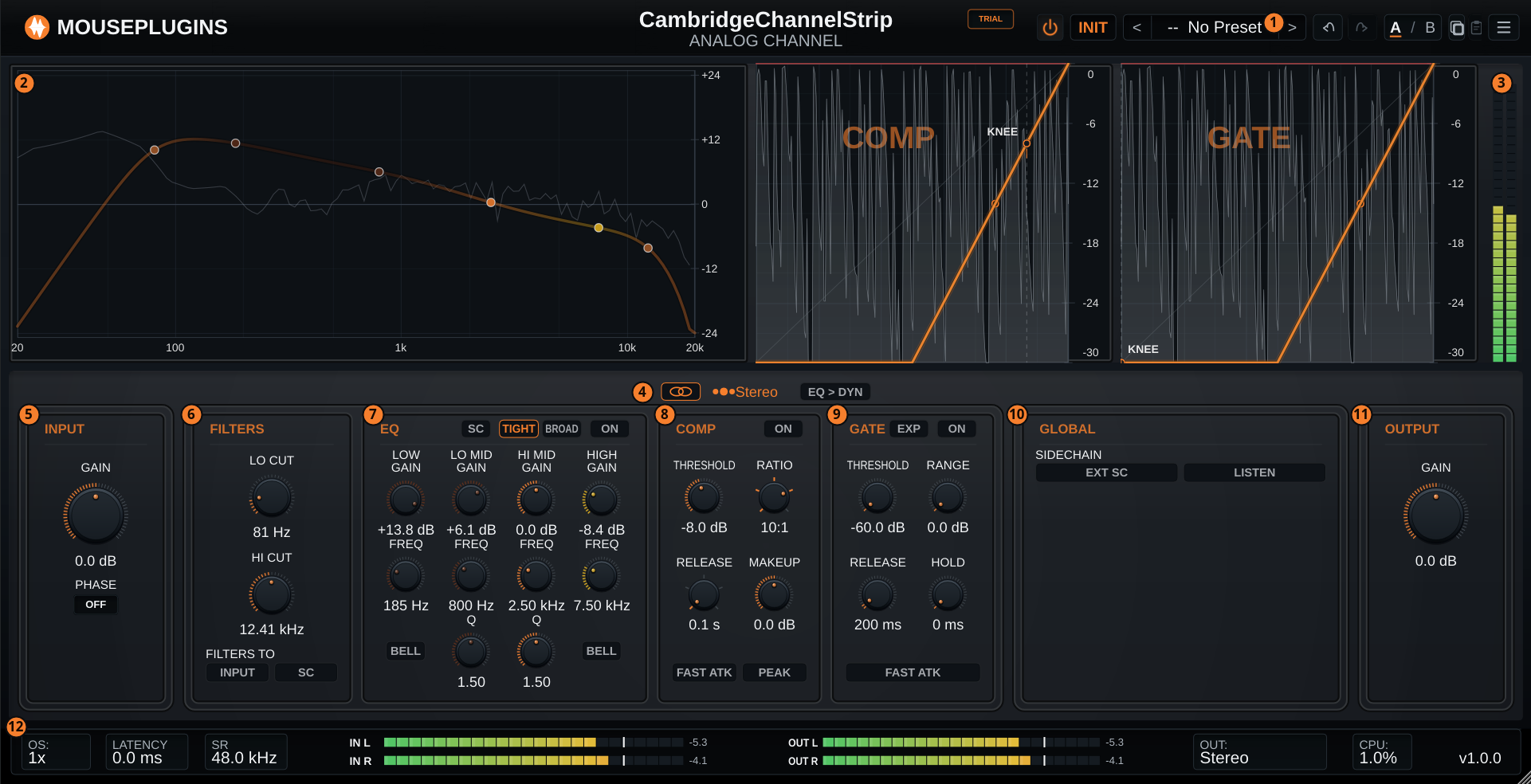The width and height of the screenshot is (1531, 784).
Task: Toggle the COMP section ON button
Action: pos(783,429)
